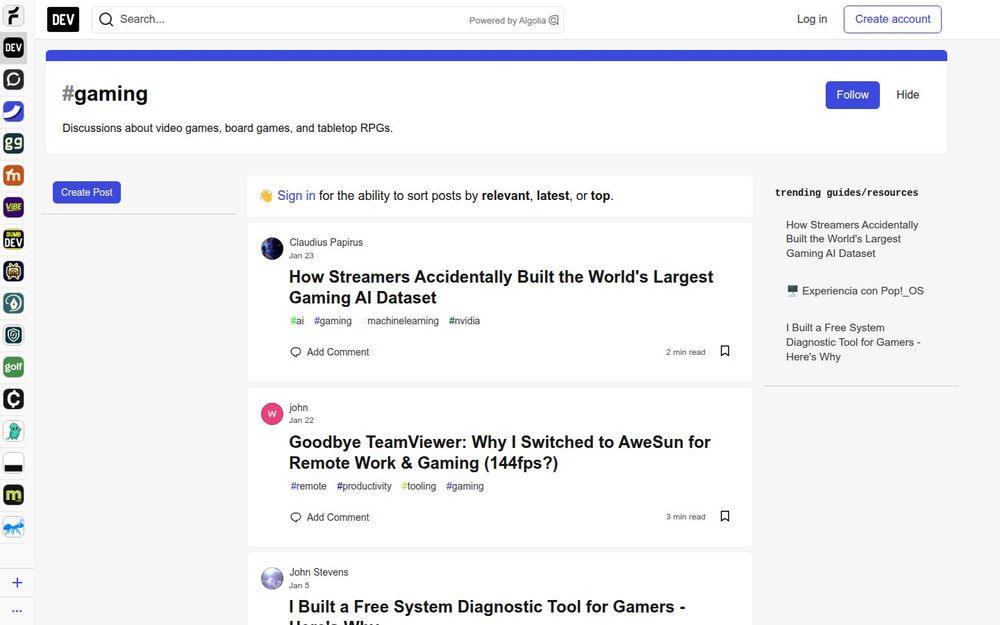Open the purple VIBE community icon
1000x625 pixels.
pos(13,207)
